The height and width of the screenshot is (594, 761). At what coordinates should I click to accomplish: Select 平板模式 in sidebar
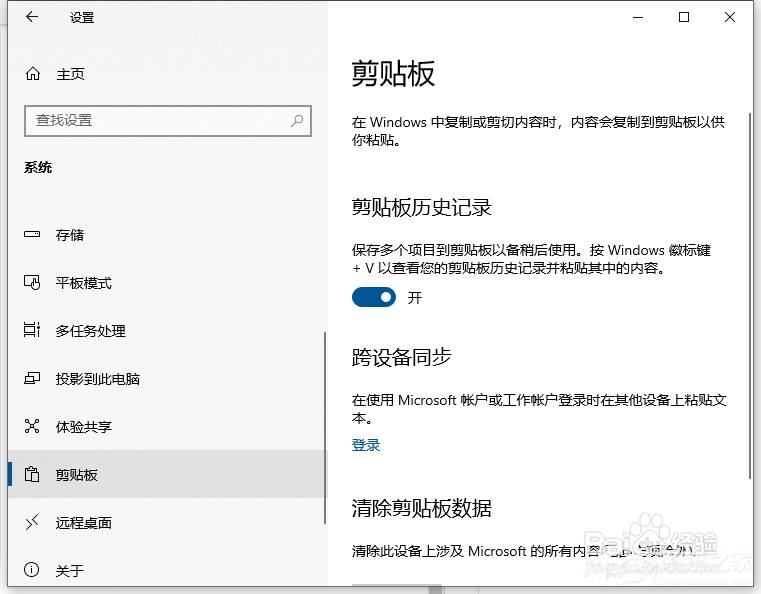(165, 282)
